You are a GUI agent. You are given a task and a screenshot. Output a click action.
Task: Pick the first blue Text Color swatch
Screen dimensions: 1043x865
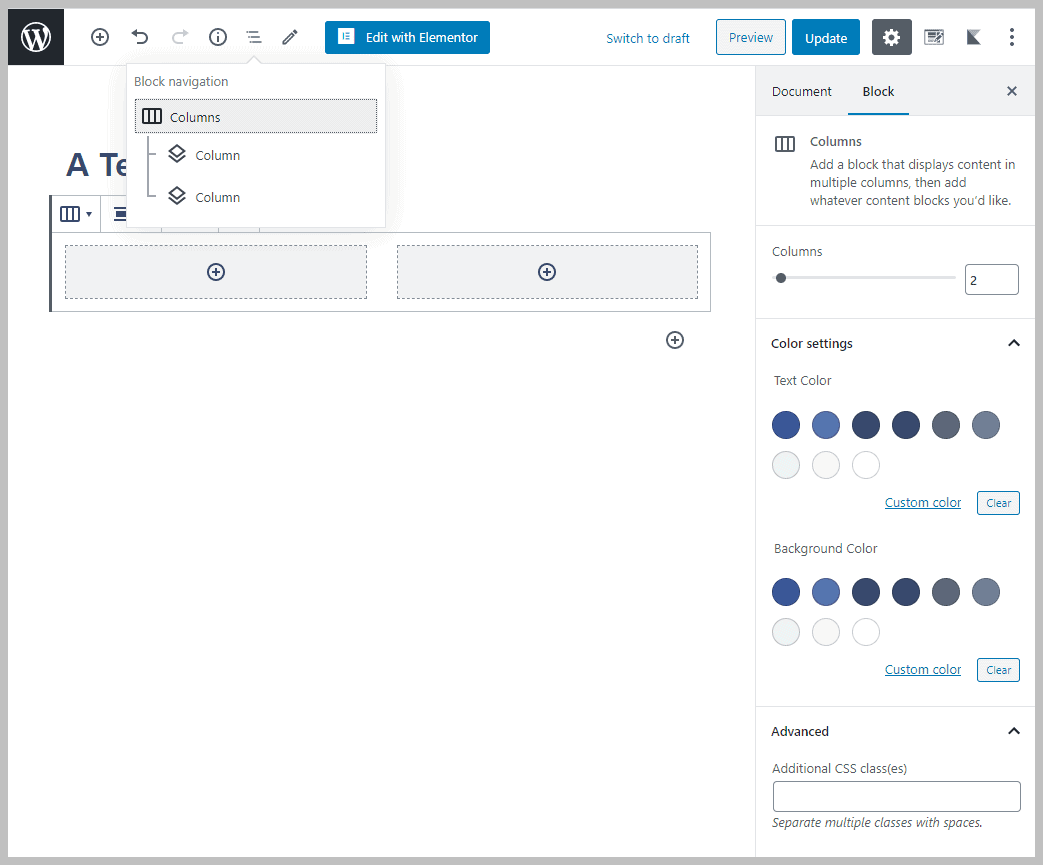click(786, 425)
